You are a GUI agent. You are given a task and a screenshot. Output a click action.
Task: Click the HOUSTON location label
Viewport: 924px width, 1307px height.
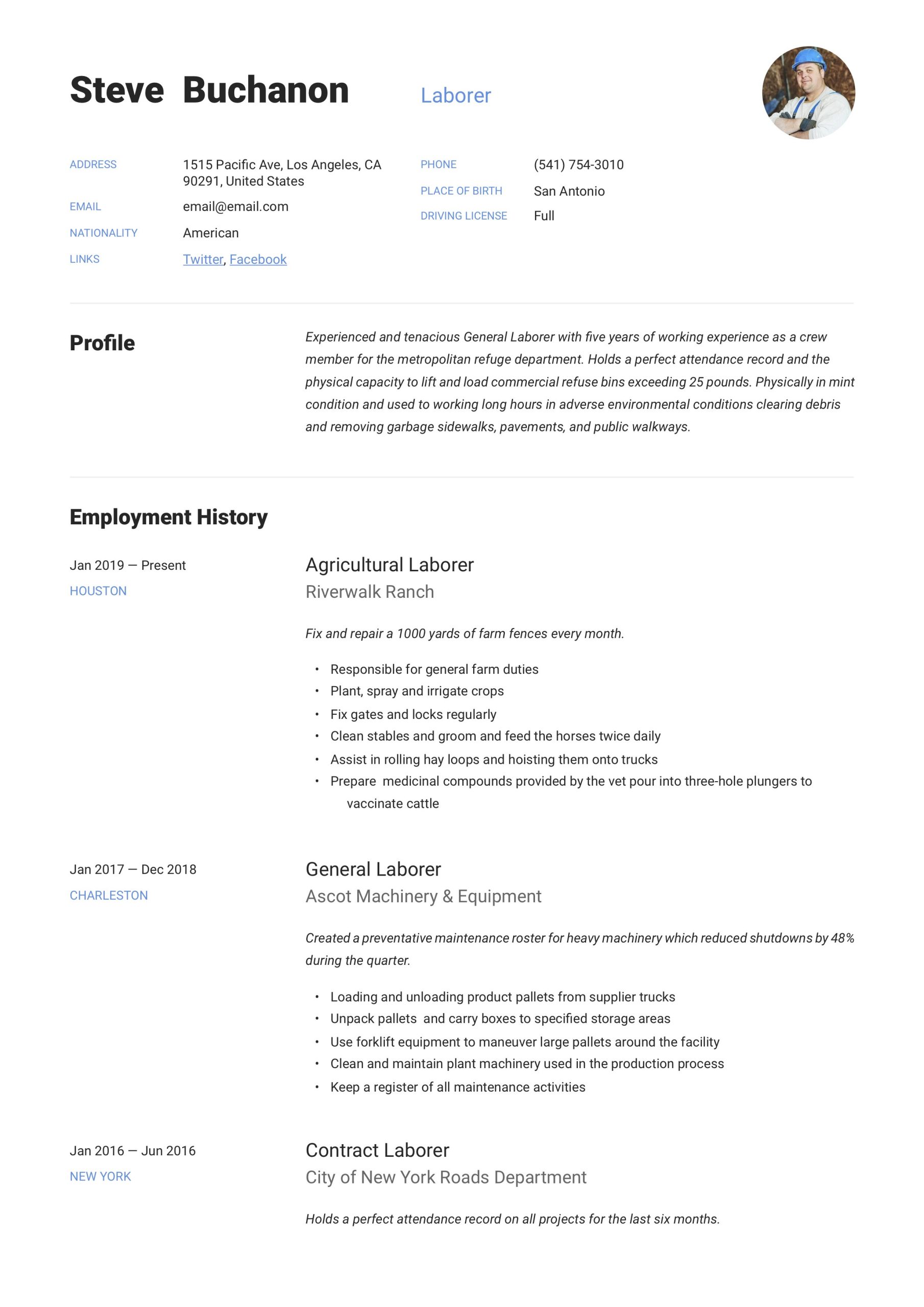click(x=98, y=591)
